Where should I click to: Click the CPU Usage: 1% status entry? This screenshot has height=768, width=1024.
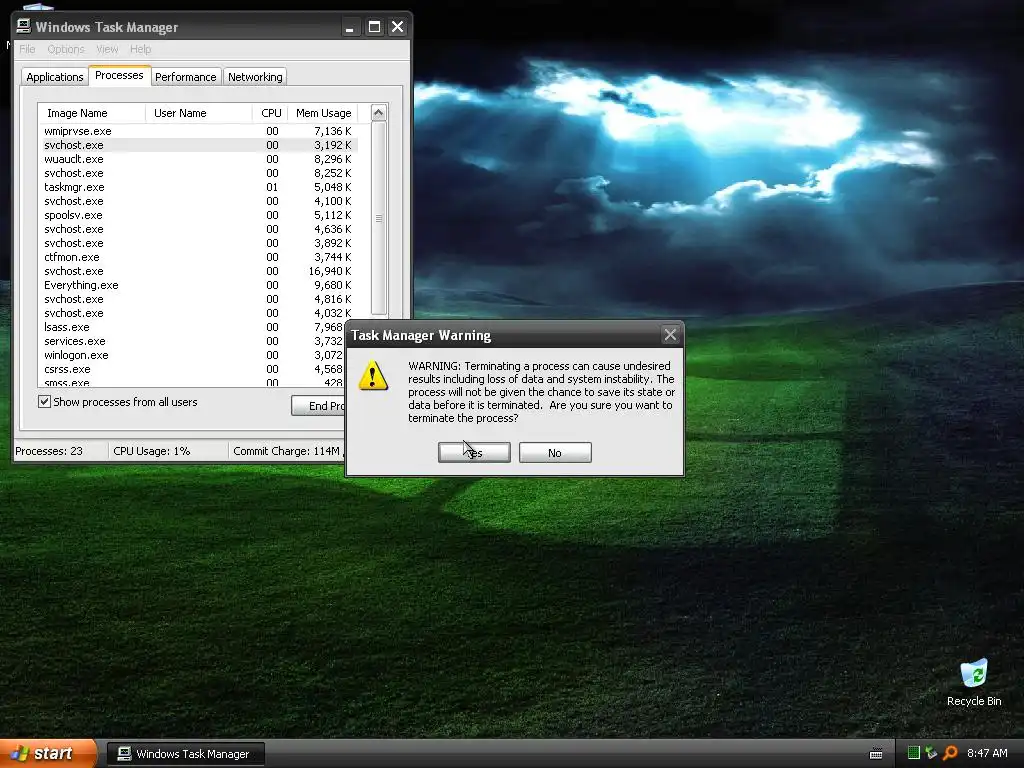[152, 451]
